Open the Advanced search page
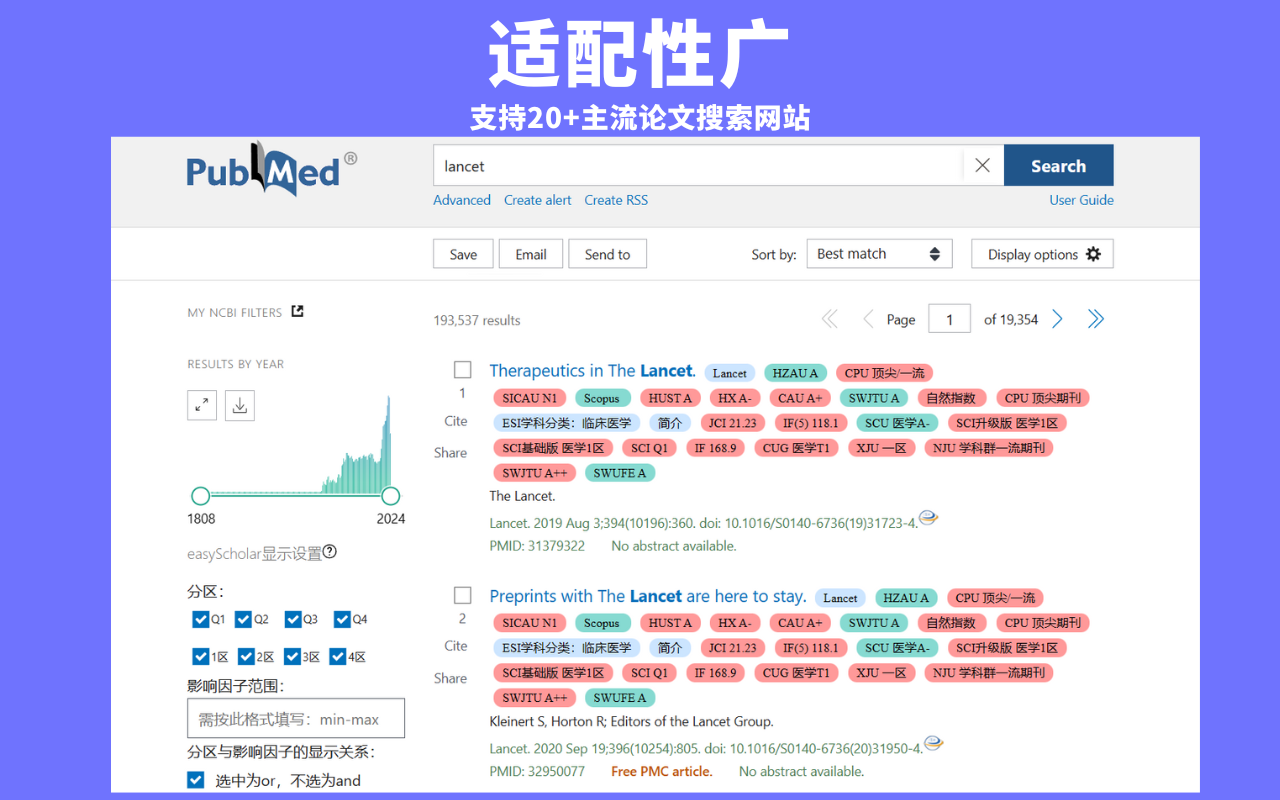Screen dimensions: 1280x800 coord(461,200)
